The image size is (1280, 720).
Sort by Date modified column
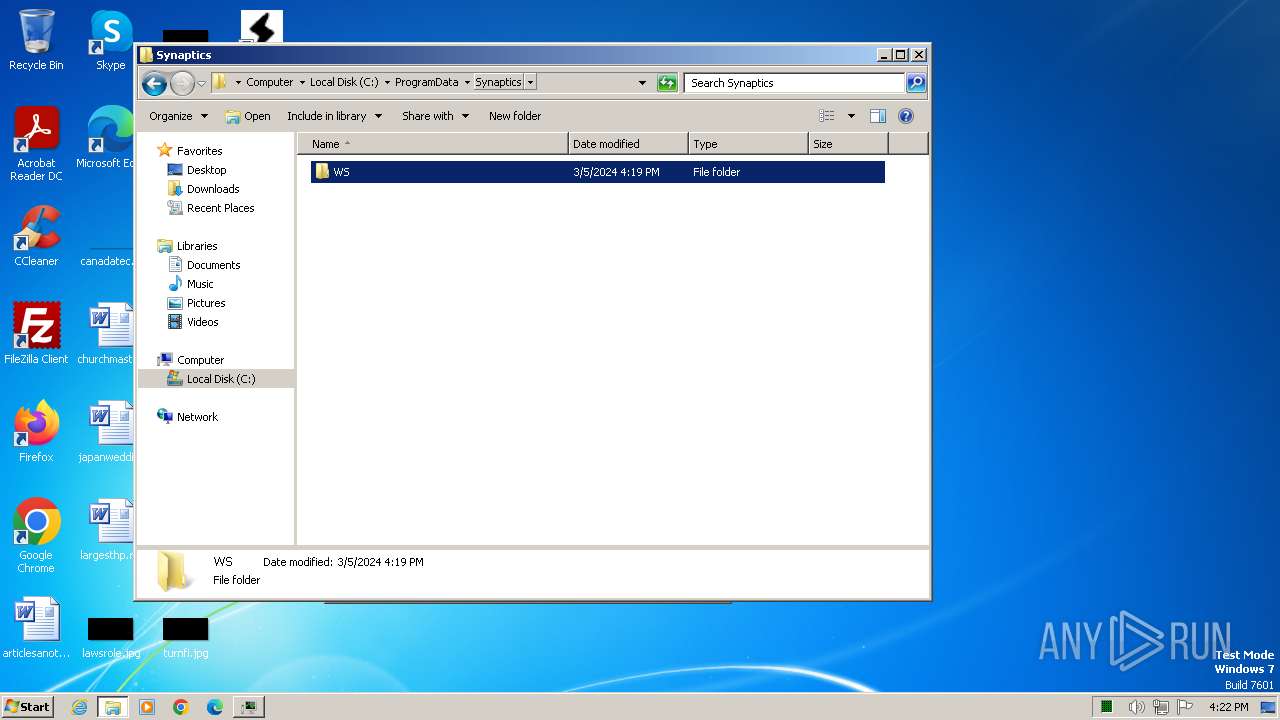point(628,144)
